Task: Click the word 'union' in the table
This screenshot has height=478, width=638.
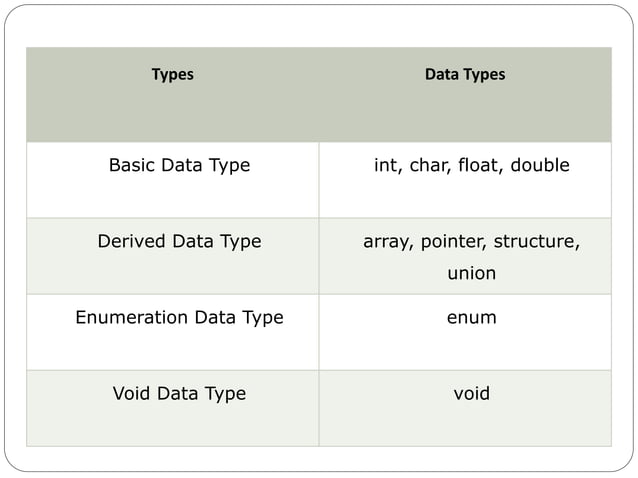Action: click(471, 273)
